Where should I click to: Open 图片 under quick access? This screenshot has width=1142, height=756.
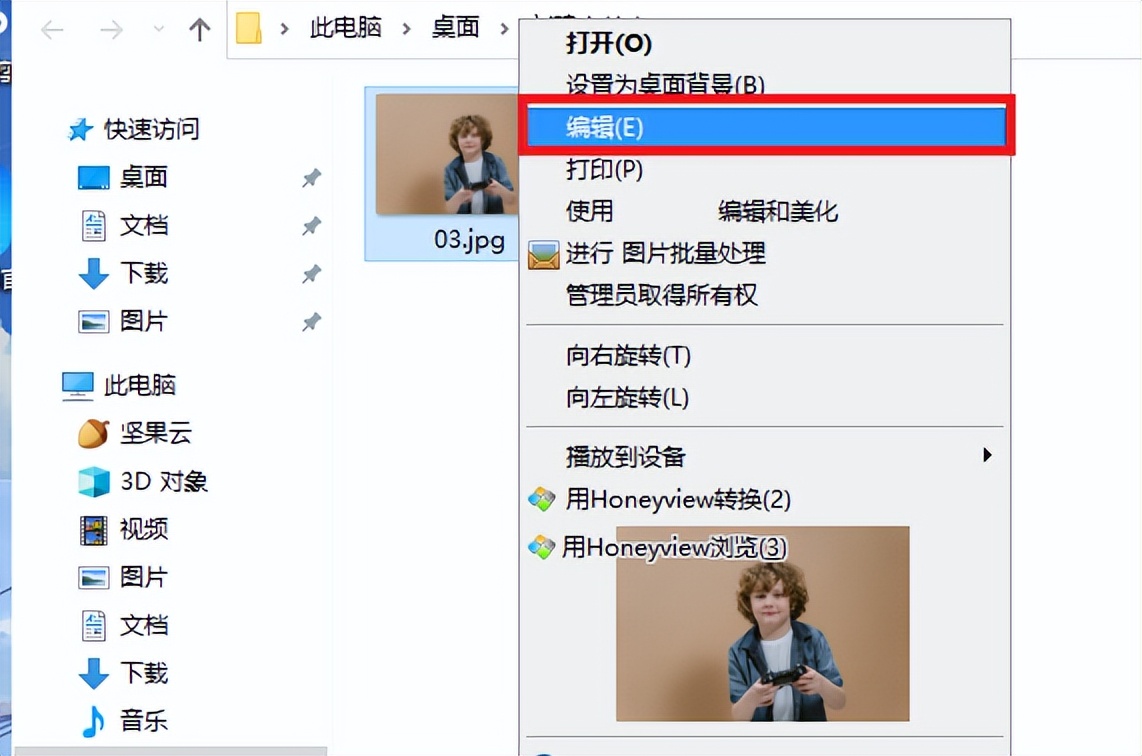pos(143,321)
